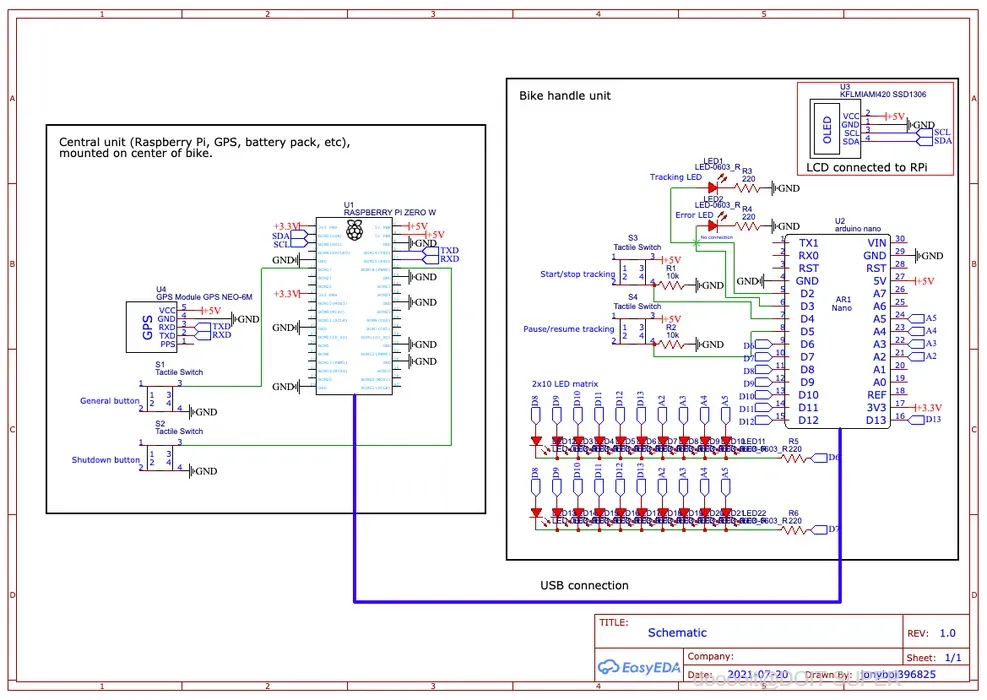Select the A5 net port right of Arduino
Viewport: 987px width, 700px height.
point(923,319)
